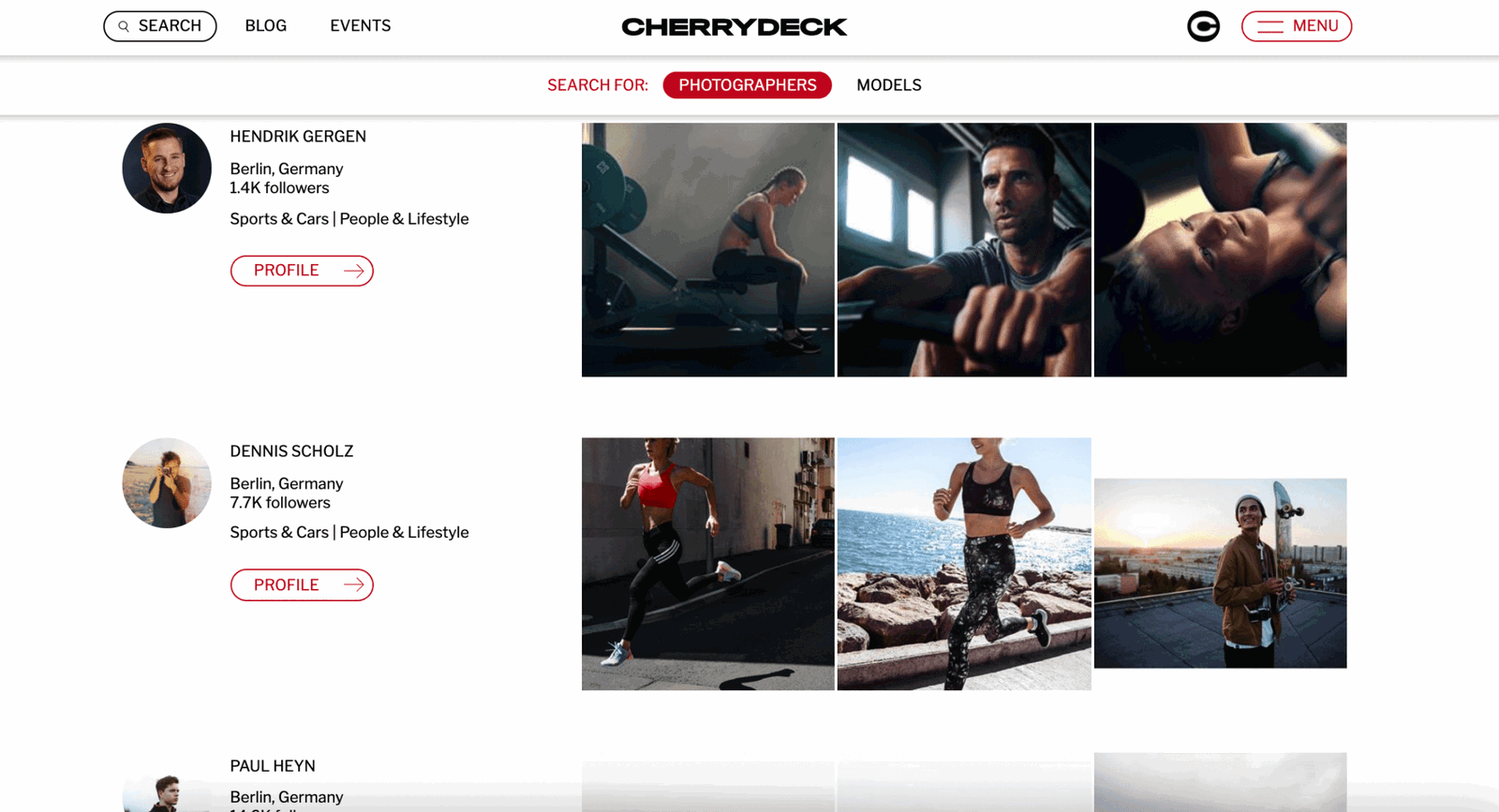Image resolution: width=1499 pixels, height=812 pixels.
Task: Open Dennis Scholz name link
Action: coord(291,451)
